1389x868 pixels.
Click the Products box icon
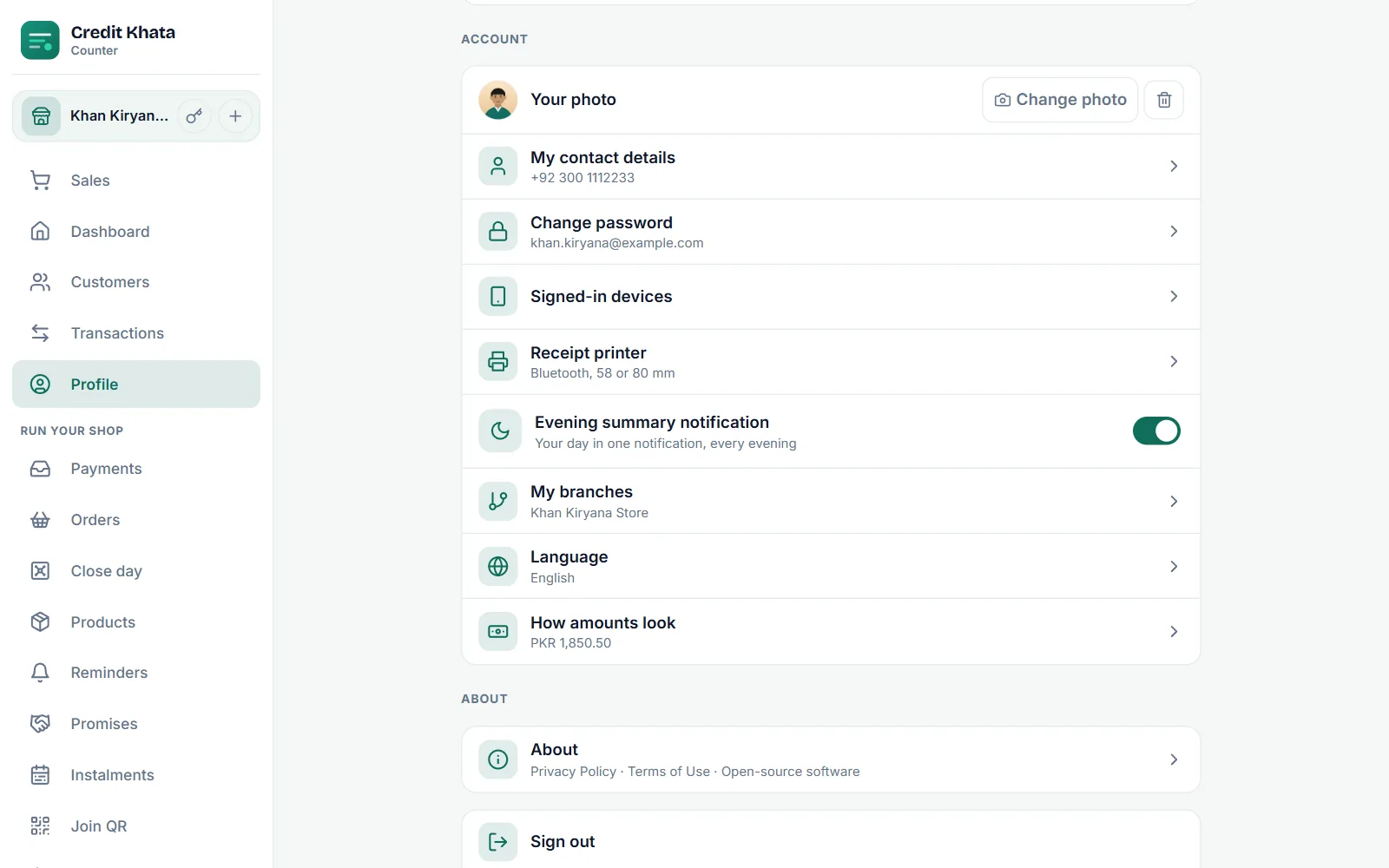pos(40,622)
